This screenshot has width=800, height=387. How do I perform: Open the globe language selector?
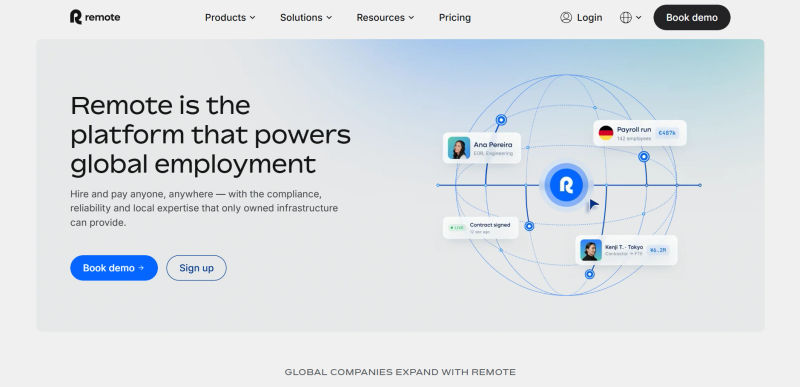coord(631,18)
